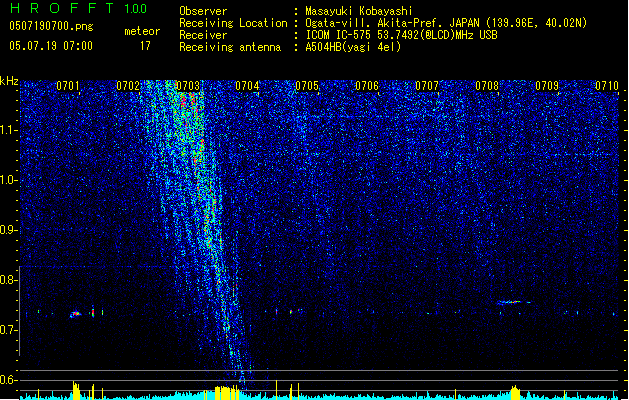
Task: Click the 1.0 kHz axis label
Action: 8,180
